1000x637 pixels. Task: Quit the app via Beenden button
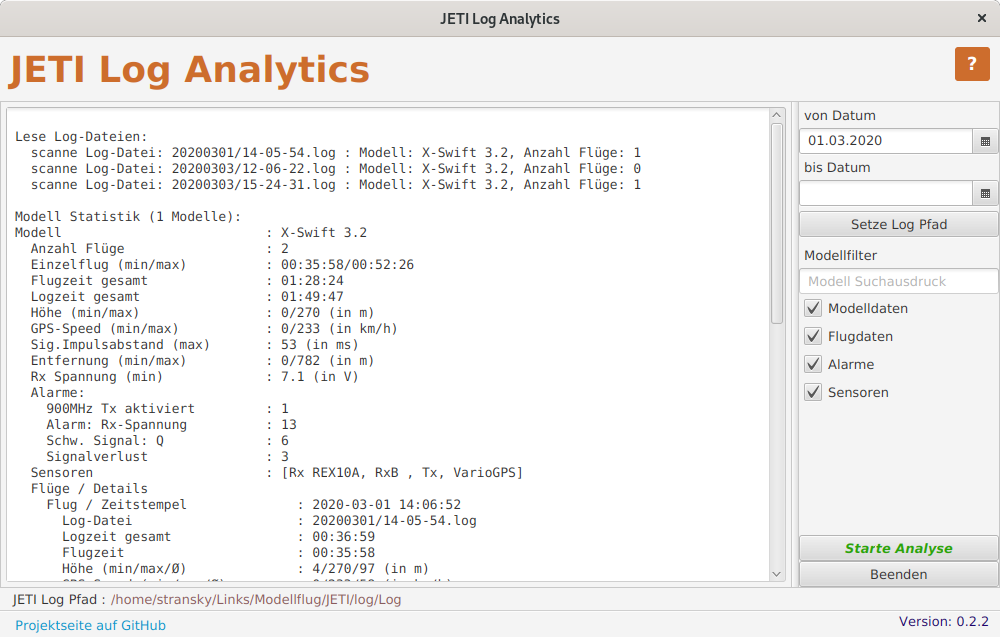(x=899, y=575)
